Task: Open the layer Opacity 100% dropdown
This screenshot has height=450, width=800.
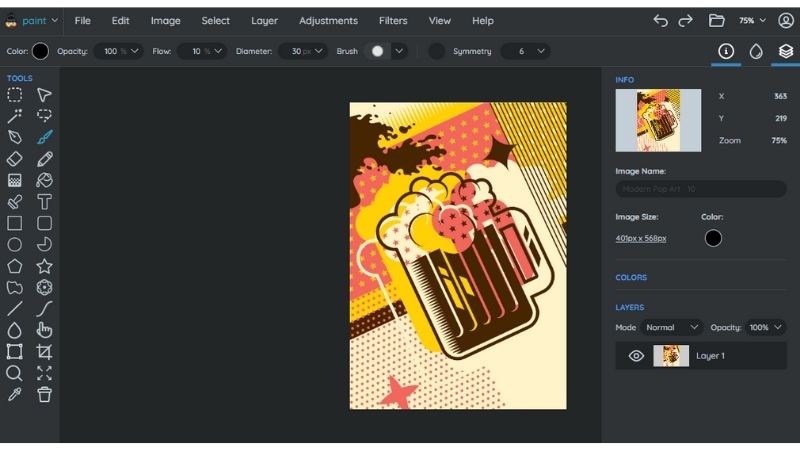Action: click(765, 328)
